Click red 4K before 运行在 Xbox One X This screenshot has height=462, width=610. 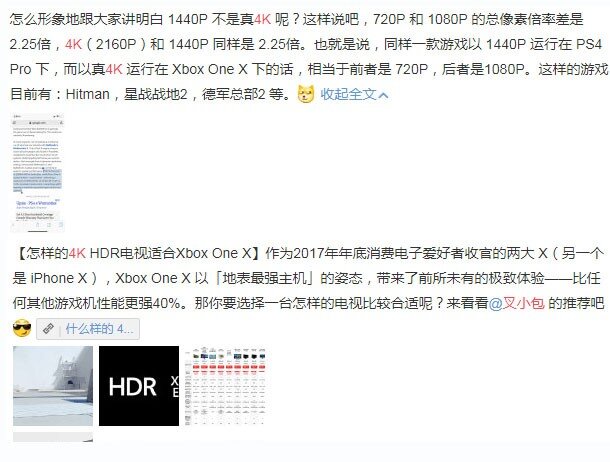pos(114,69)
